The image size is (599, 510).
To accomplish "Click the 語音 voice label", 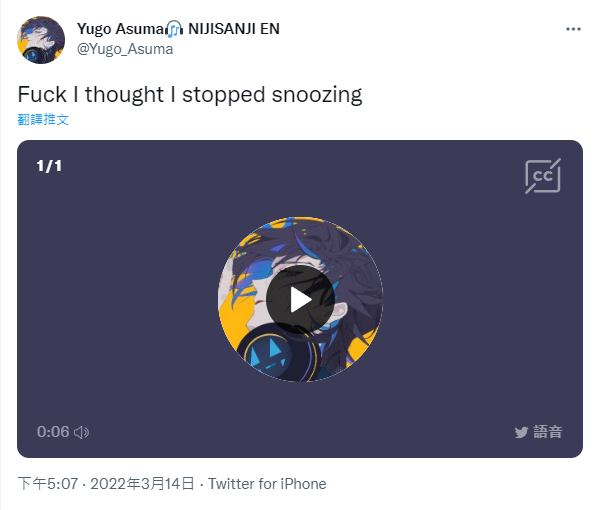I will pos(548,432).
